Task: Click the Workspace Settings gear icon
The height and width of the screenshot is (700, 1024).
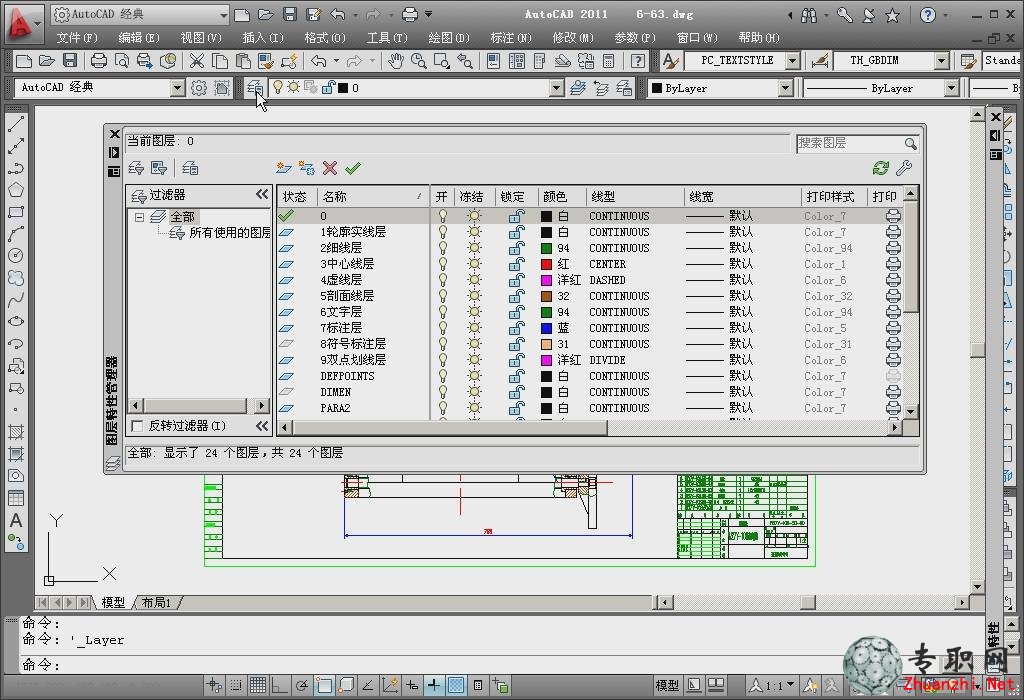Action: point(199,88)
